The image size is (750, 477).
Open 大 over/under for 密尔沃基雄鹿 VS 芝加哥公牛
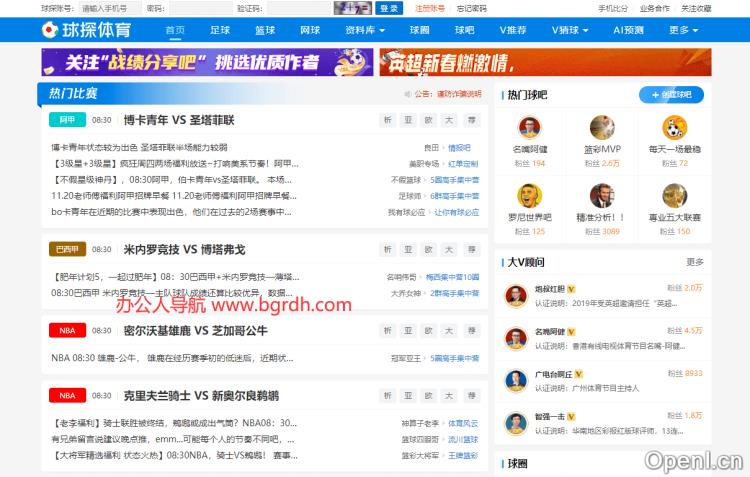pyautogui.click(x=449, y=331)
